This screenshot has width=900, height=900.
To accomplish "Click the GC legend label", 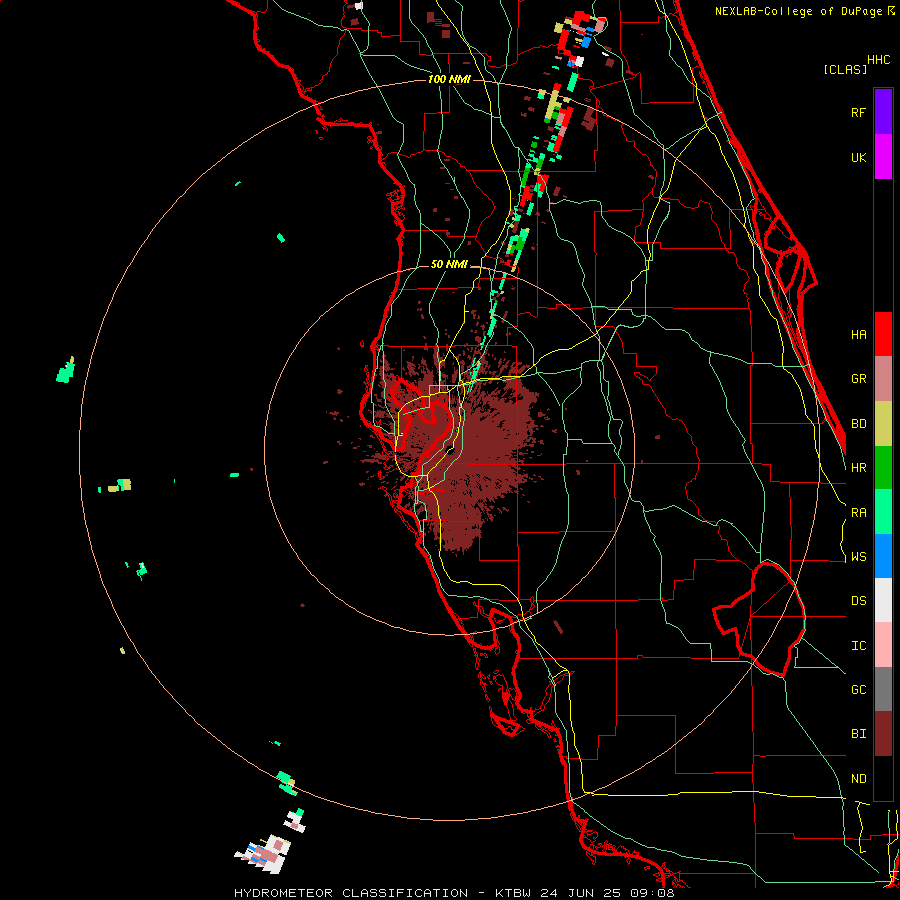I will [x=858, y=690].
